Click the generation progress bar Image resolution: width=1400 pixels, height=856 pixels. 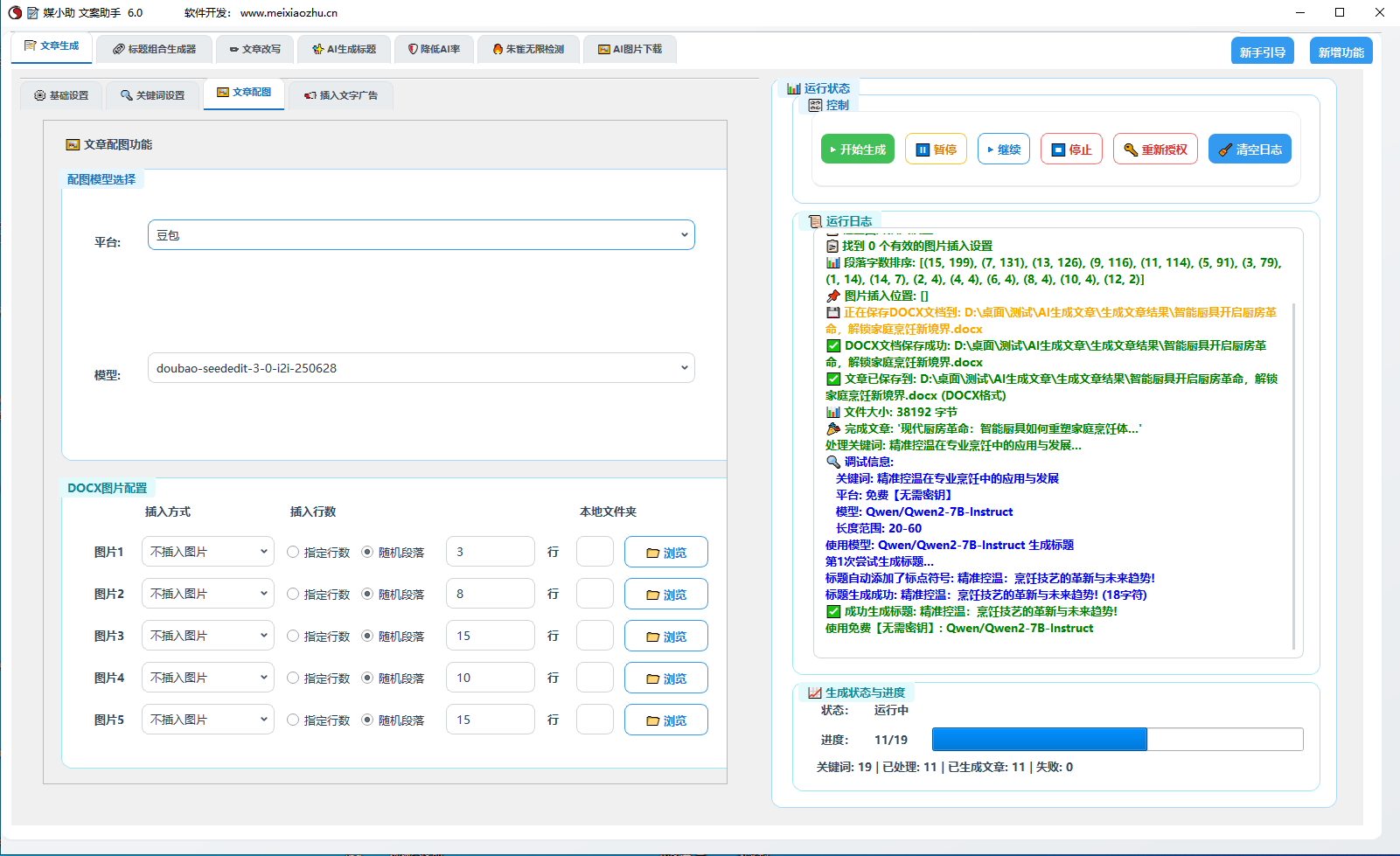click(1117, 740)
